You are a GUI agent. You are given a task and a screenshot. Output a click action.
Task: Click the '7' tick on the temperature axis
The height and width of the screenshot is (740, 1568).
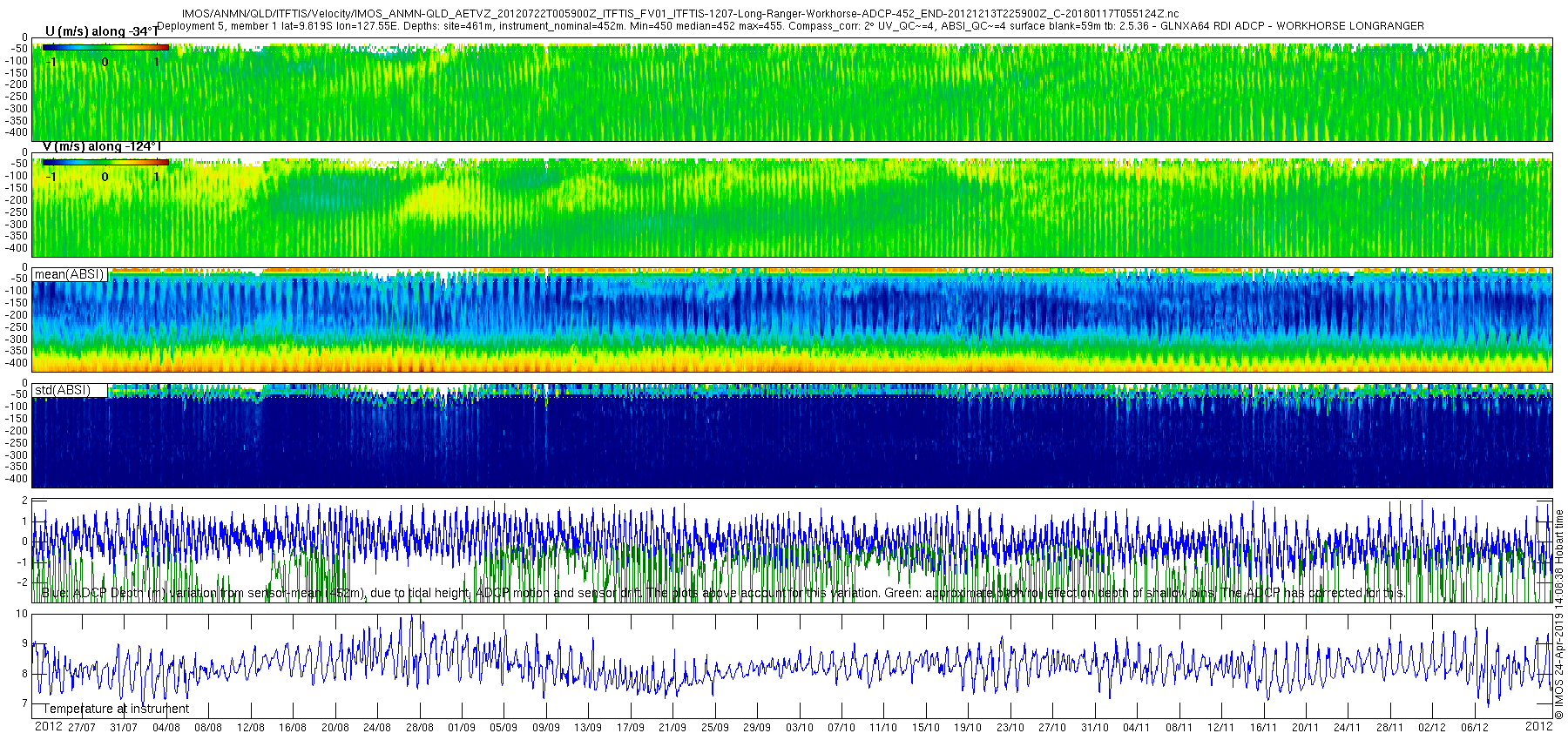(25, 703)
